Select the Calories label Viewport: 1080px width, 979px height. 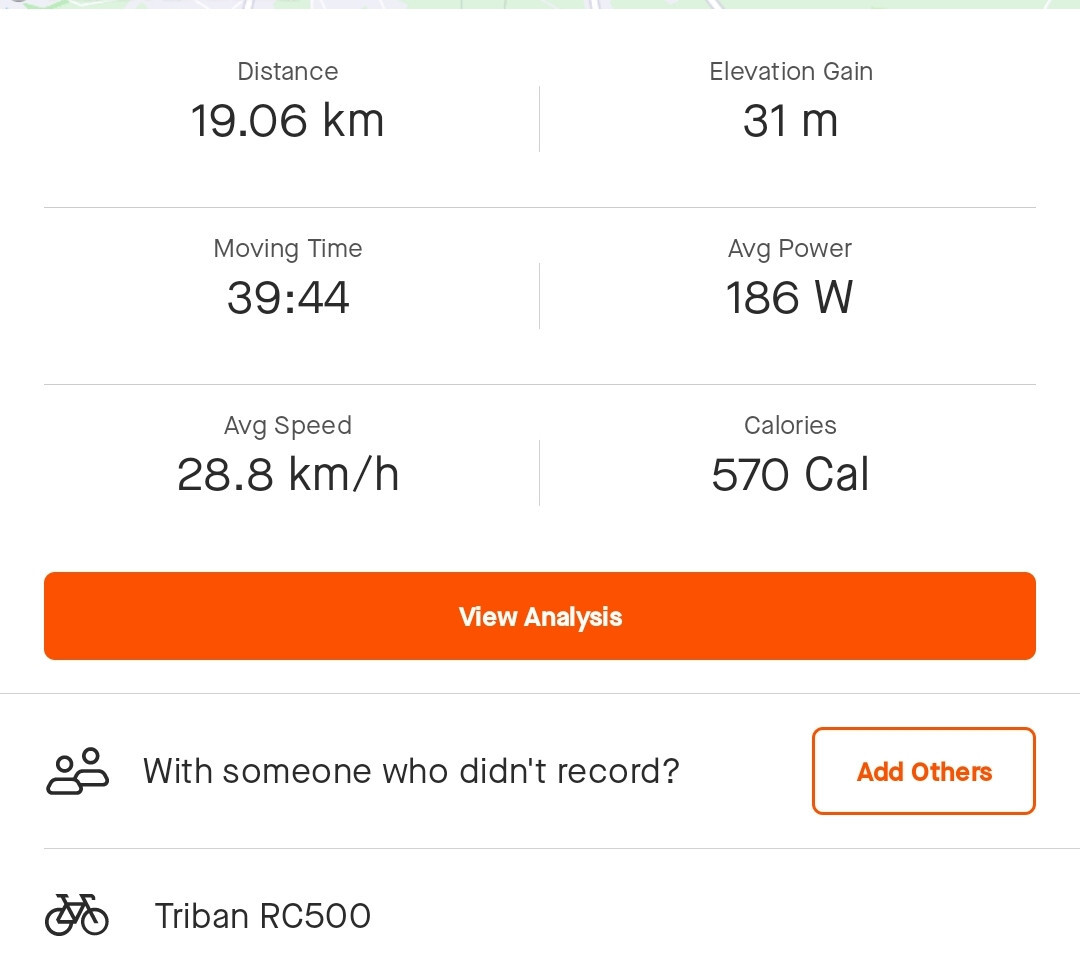[x=790, y=426]
